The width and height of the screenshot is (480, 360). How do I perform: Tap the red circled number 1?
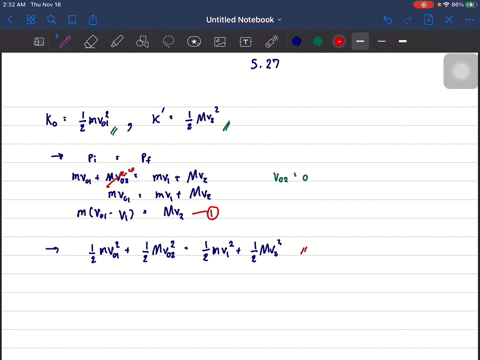click(213, 213)
